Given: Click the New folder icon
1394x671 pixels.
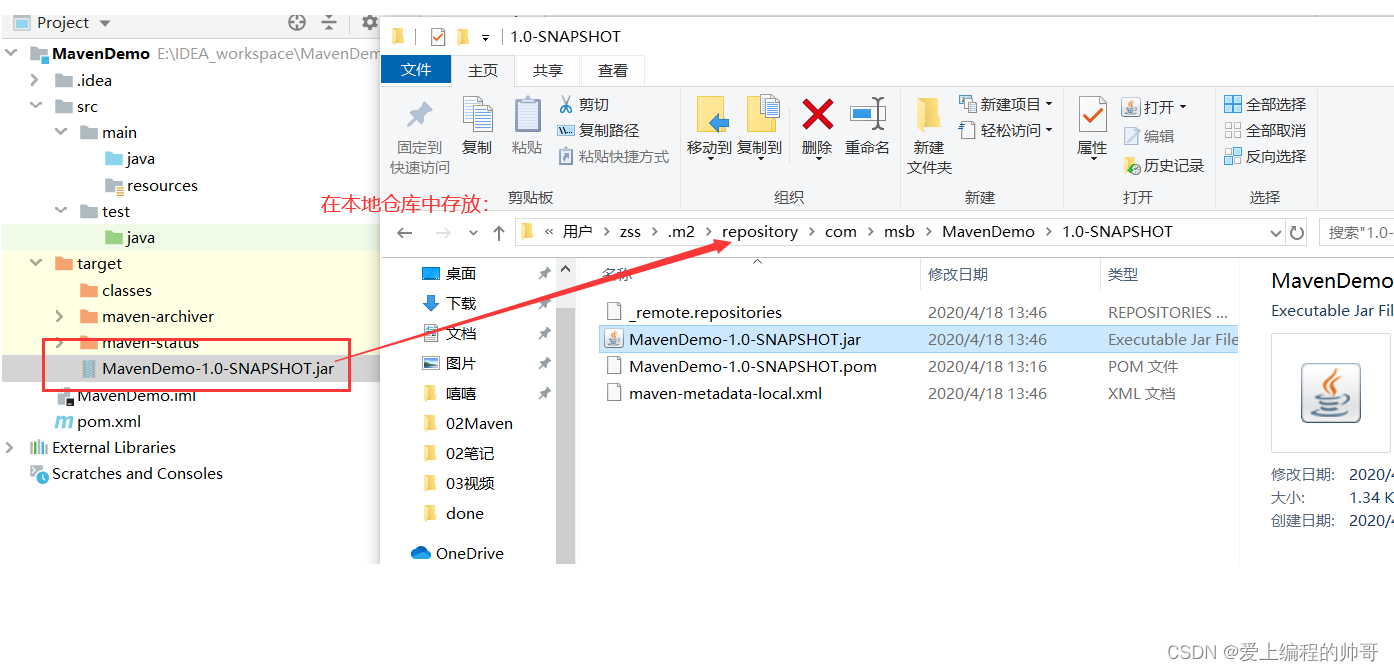Looking at the screenshot, I should click(929, 116).
